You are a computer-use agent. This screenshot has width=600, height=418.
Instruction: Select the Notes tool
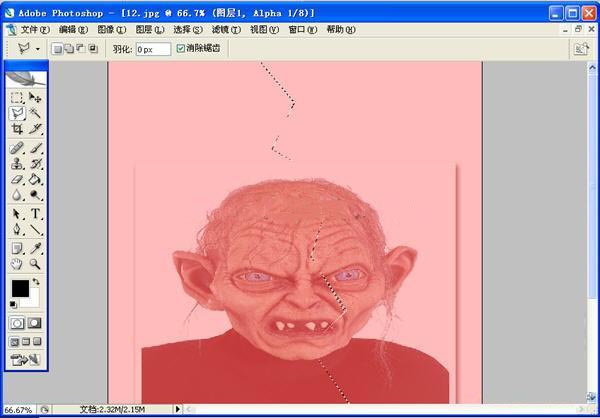coord(16,248)
